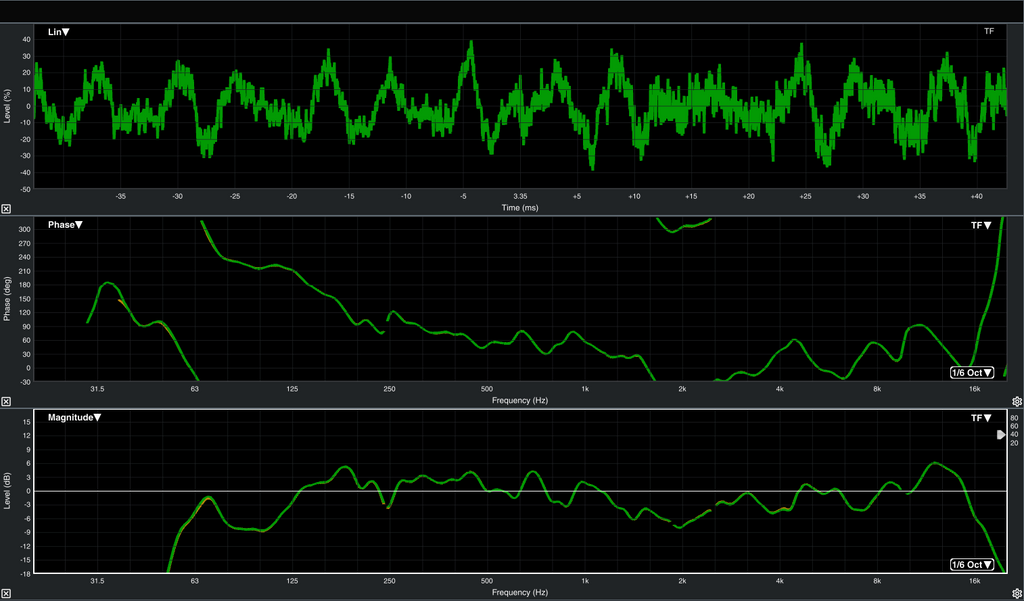1024x601 pixels.
Task: Expand the TF selector in the Phase plot
Action: (981, 226)
